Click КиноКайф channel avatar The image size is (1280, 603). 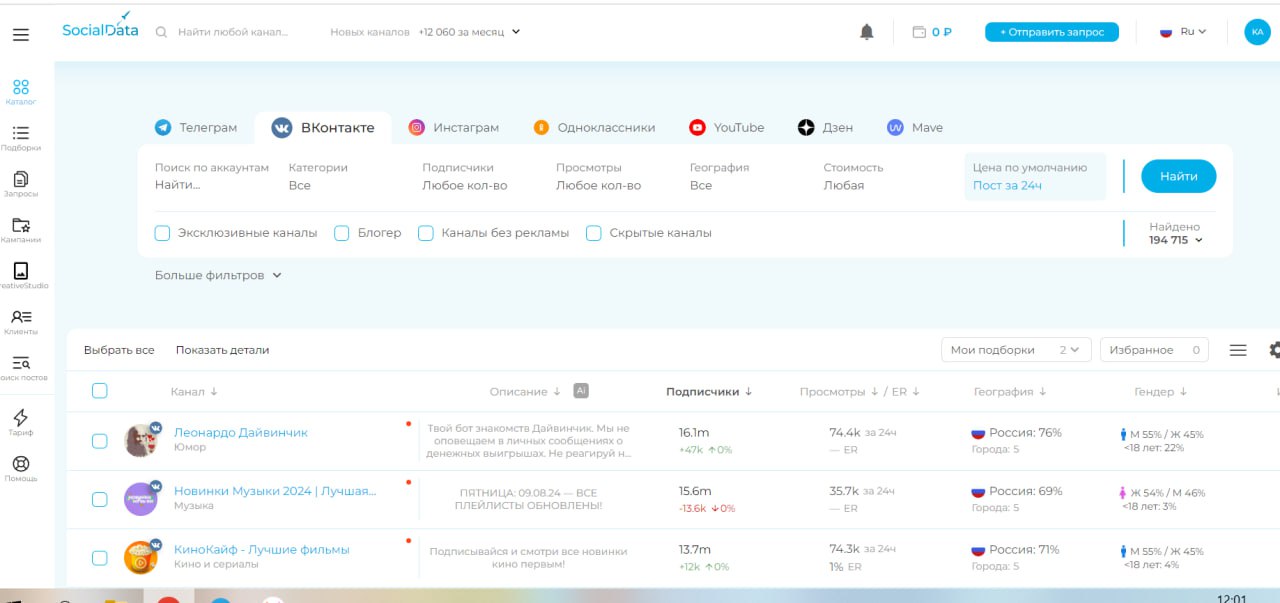coord(141,557)
